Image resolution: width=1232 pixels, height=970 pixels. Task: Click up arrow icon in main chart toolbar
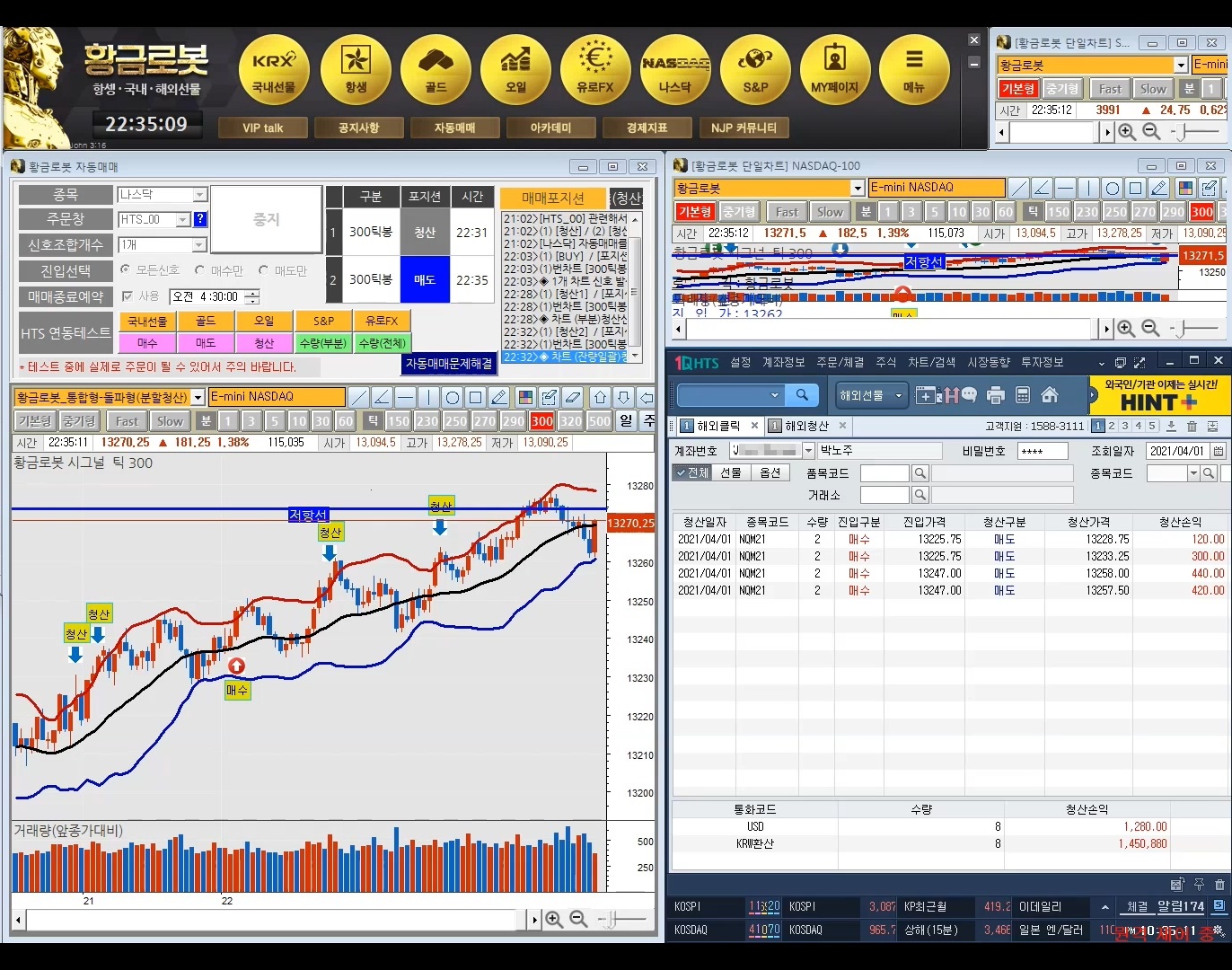[x=600, y=397]
